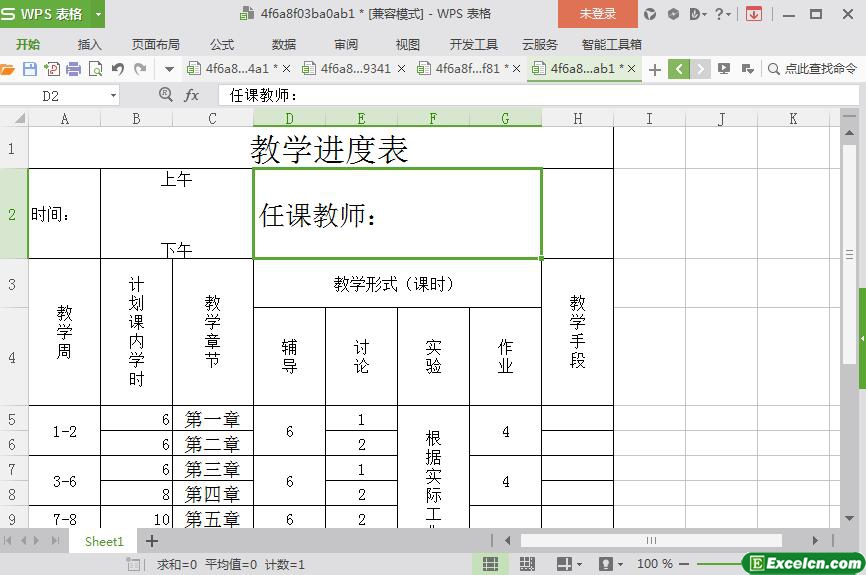Close the 4f6a8...9341 document tab
This screenshot has width=866, height=575.
402,69
